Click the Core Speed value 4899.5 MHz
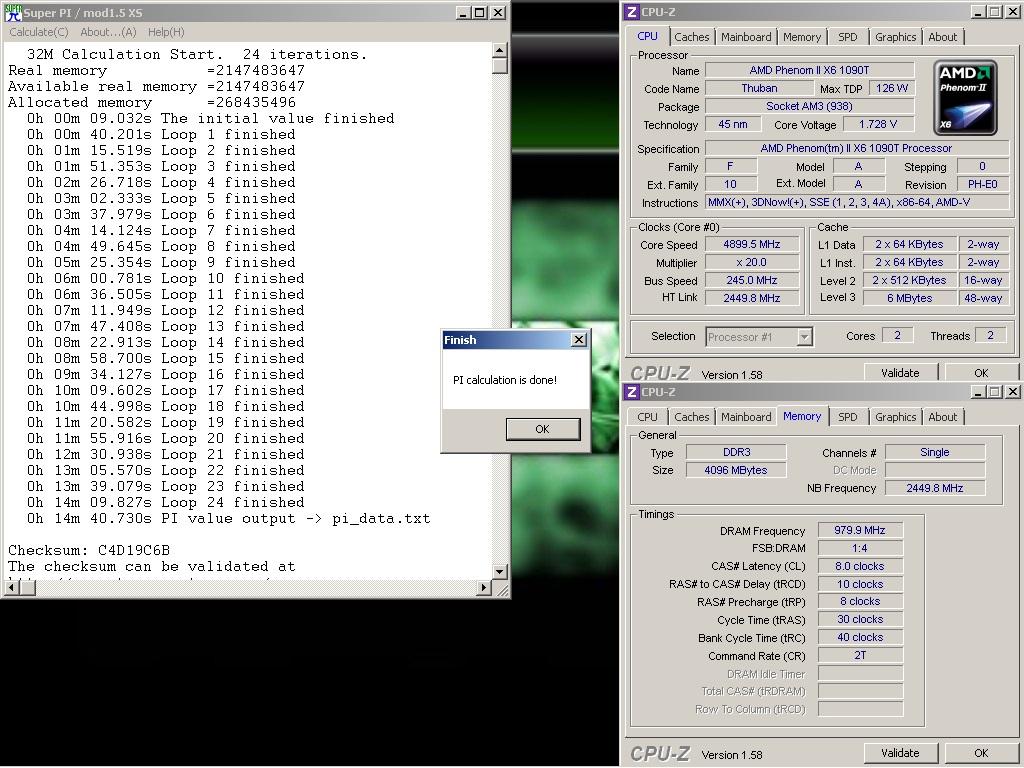 coord(752,244)
